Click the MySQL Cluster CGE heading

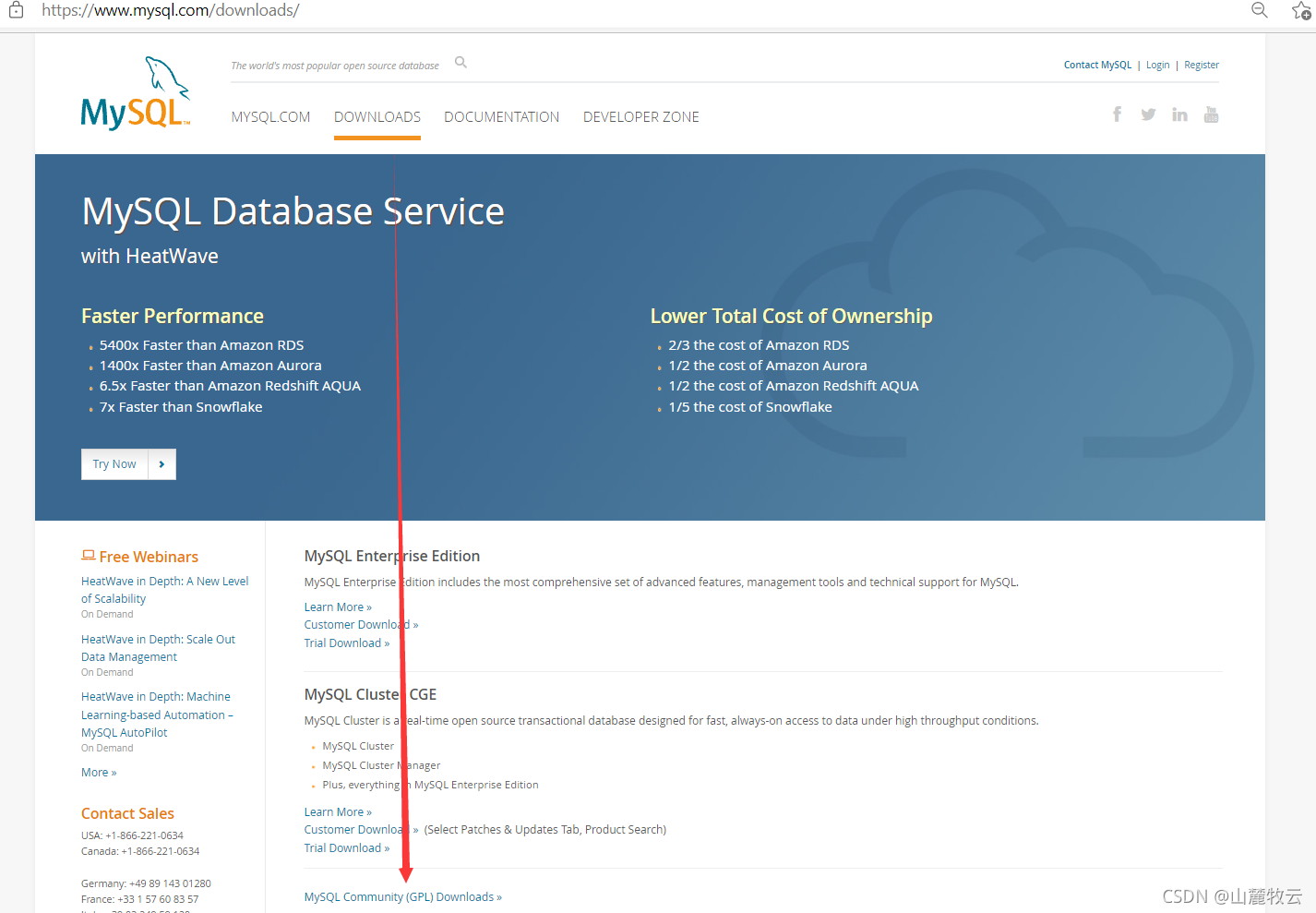370,694
